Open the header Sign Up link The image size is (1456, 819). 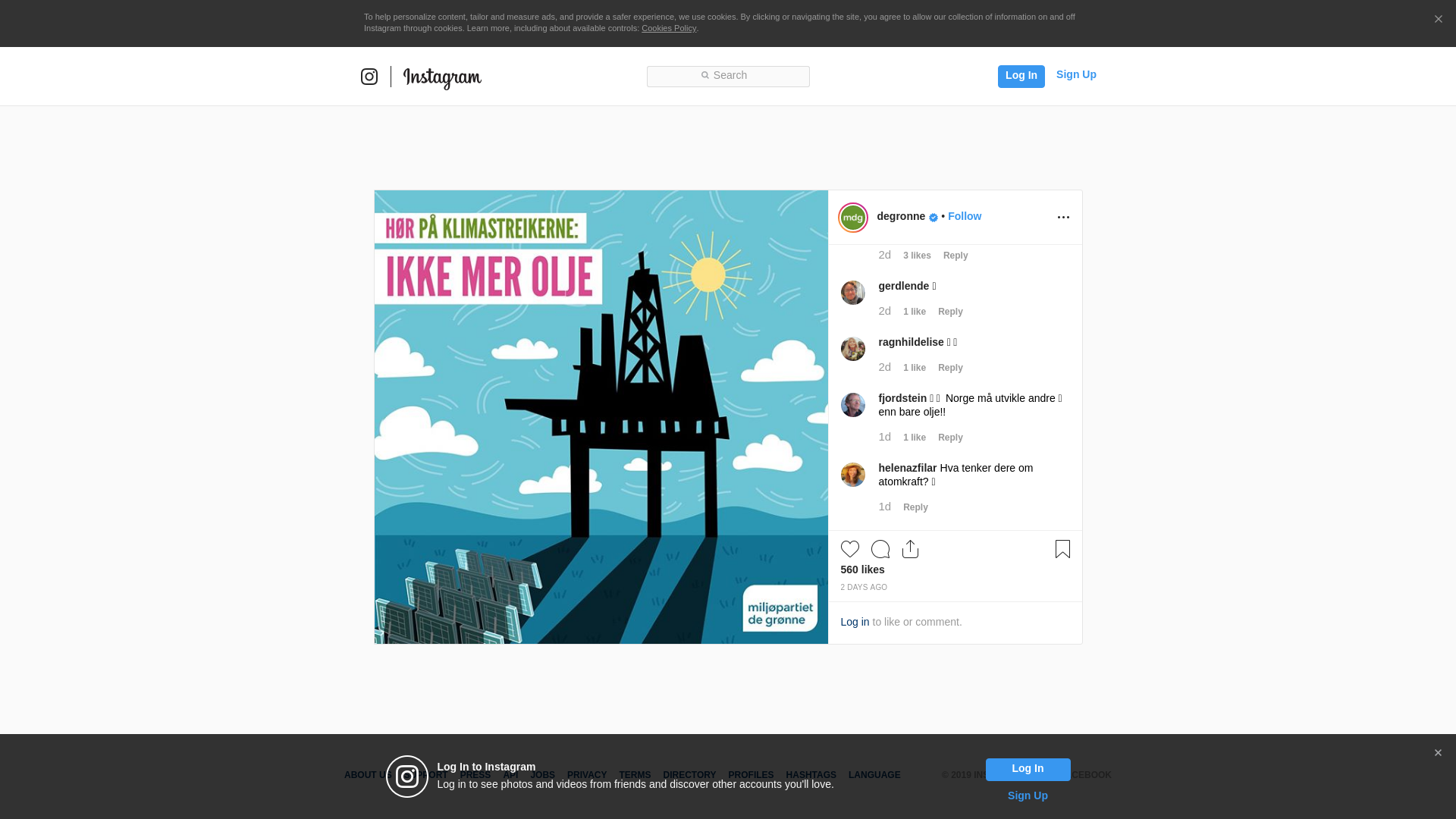coord(1076,74)
